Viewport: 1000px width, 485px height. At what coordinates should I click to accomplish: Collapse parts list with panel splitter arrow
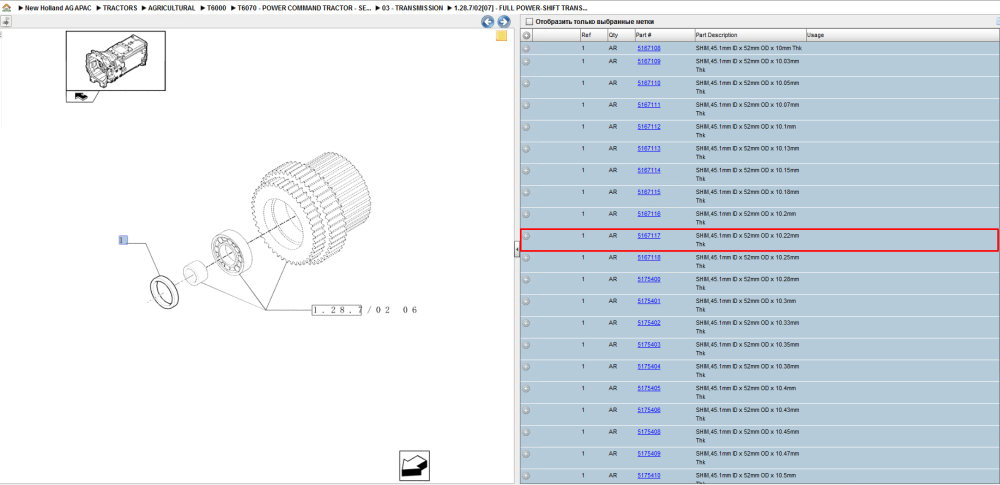[x=517, y=251]
